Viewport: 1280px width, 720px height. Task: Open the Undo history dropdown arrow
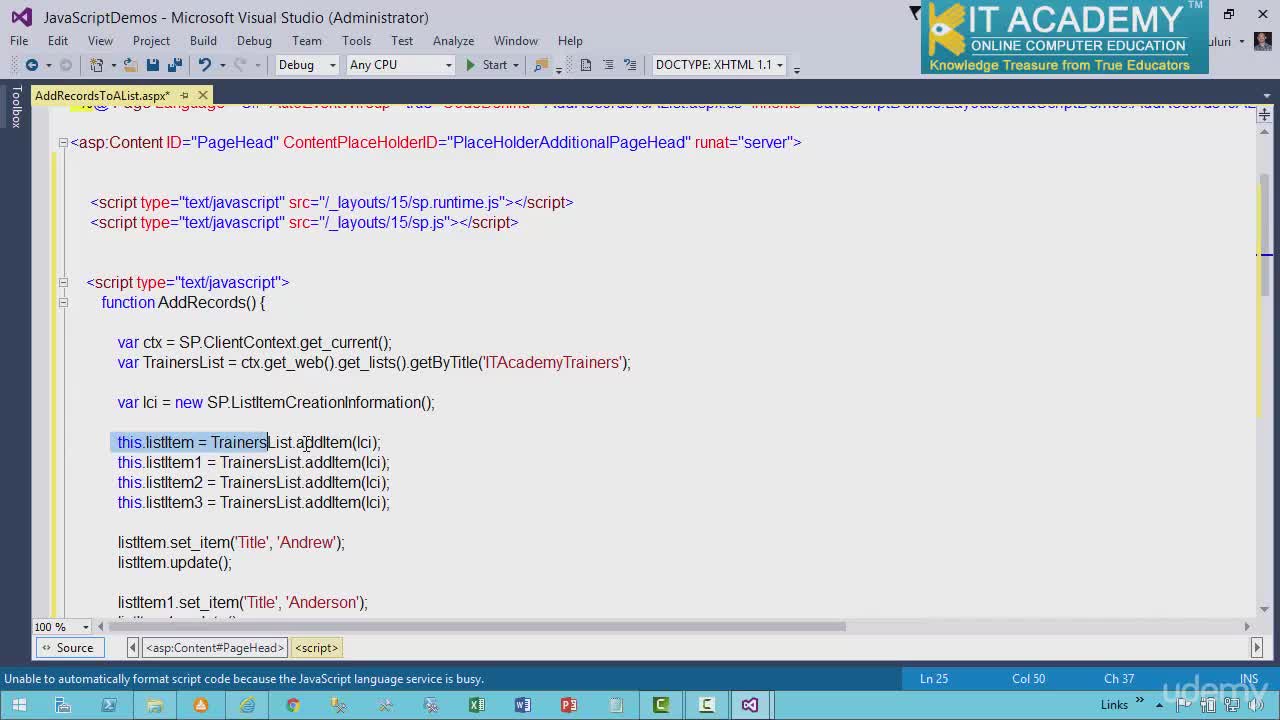click(x=221, y=65)
